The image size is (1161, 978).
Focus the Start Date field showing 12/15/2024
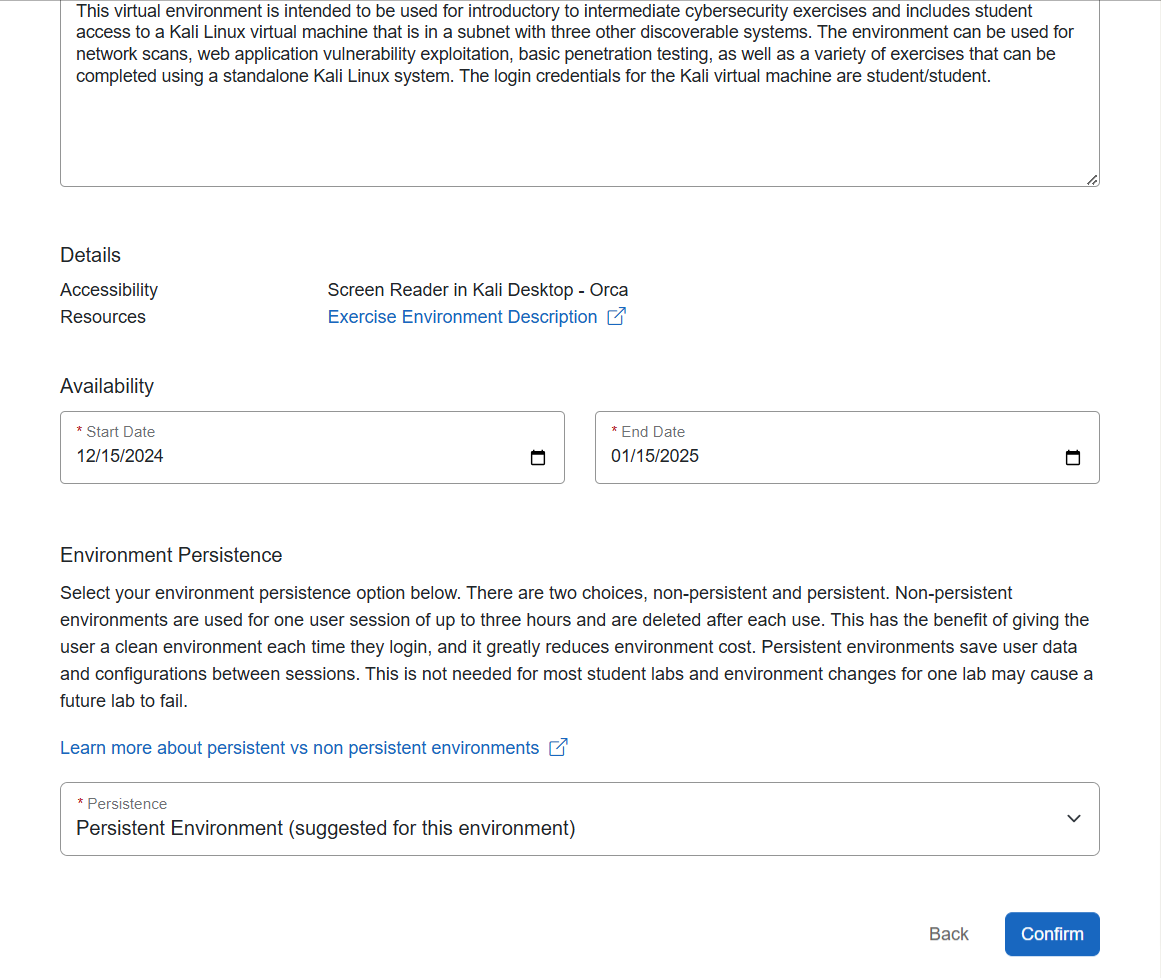point(312,448)
